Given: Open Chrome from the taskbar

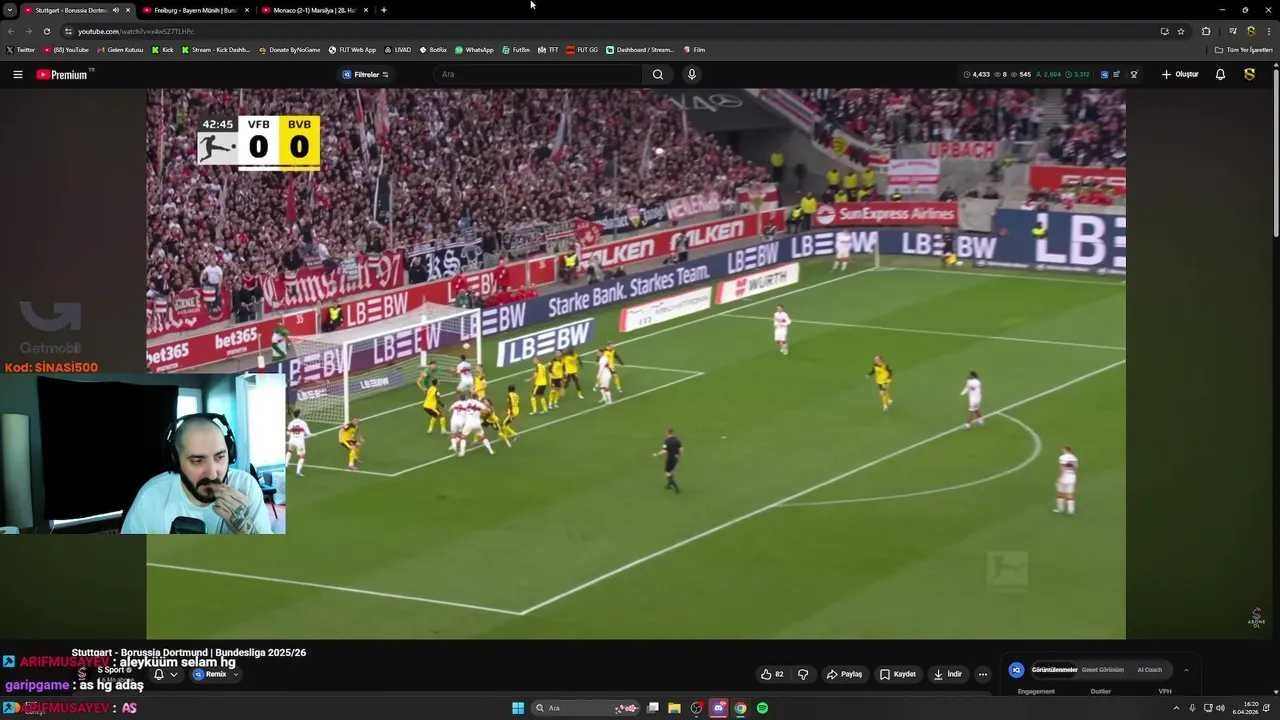Looking at the screenshot, I should [740, 708].
